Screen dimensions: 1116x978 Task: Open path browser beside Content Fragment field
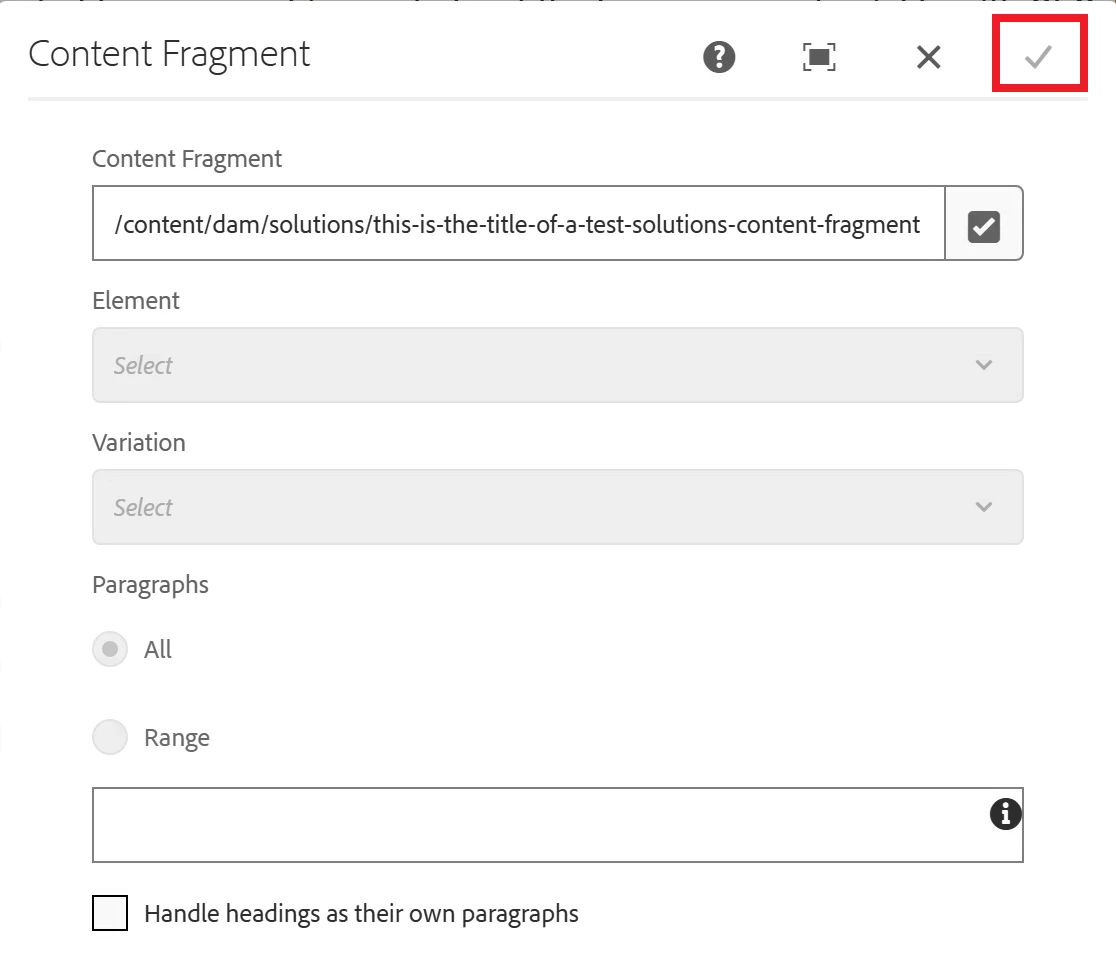pyautogui.click(x=984, y=224)
